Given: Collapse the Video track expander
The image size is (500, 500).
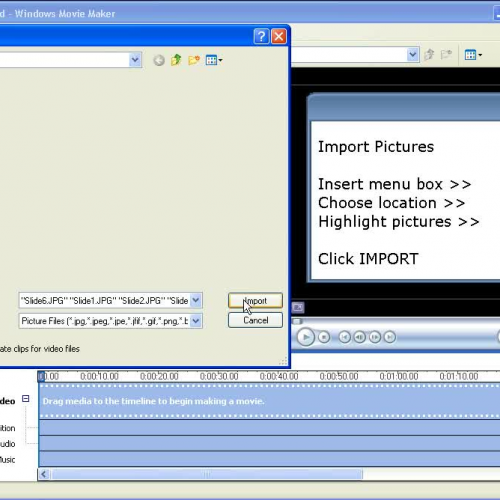Looking at the screenshot, I should point(26,398).
